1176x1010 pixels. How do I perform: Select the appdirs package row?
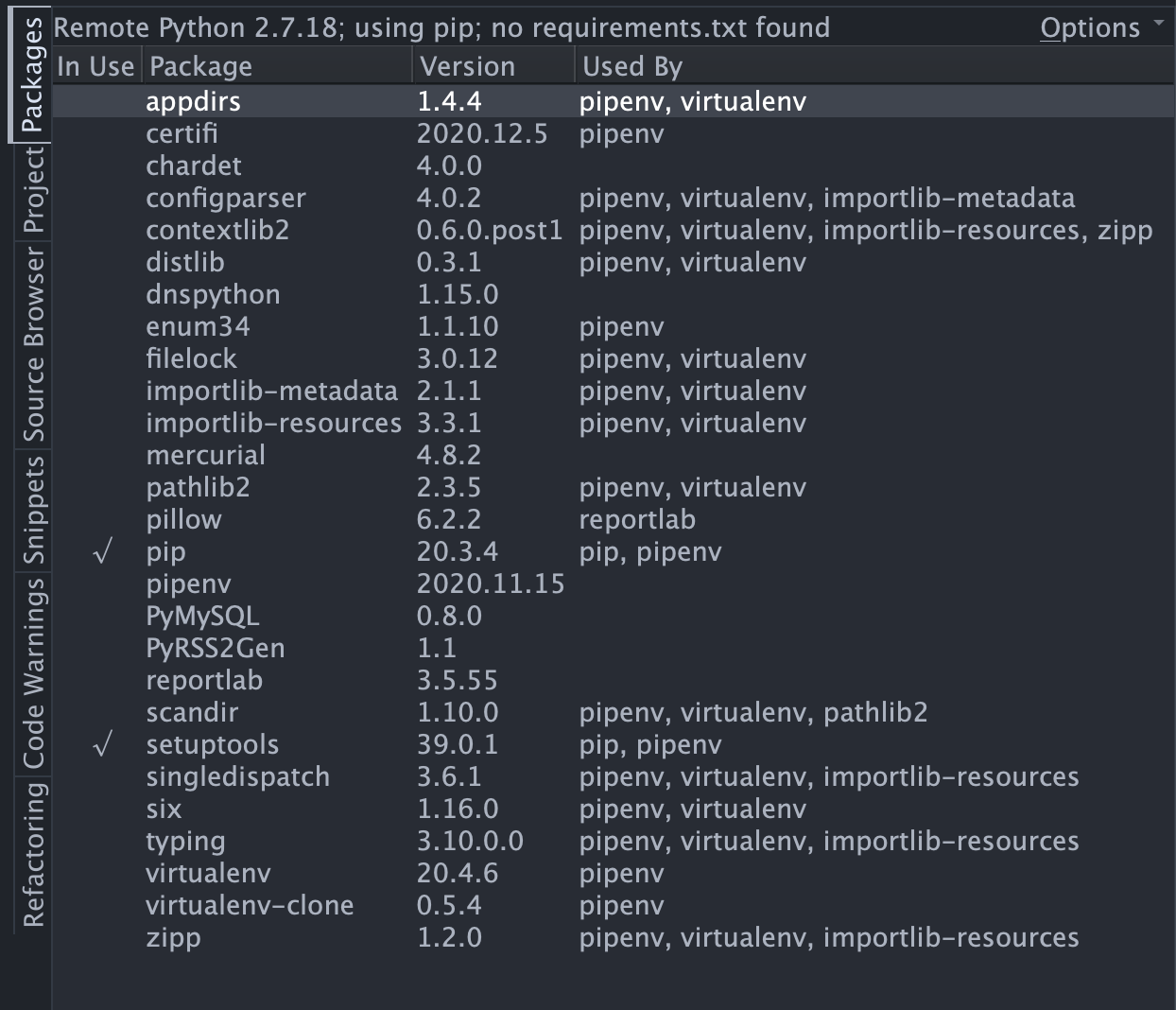tap(613, 101)
